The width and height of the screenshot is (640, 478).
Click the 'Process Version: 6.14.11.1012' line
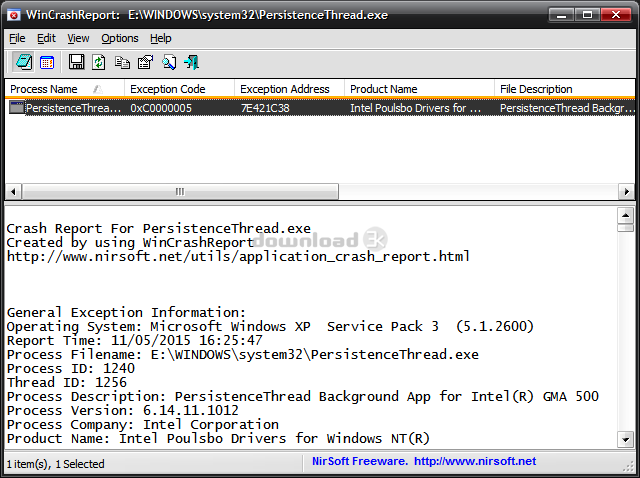[123, 411]
